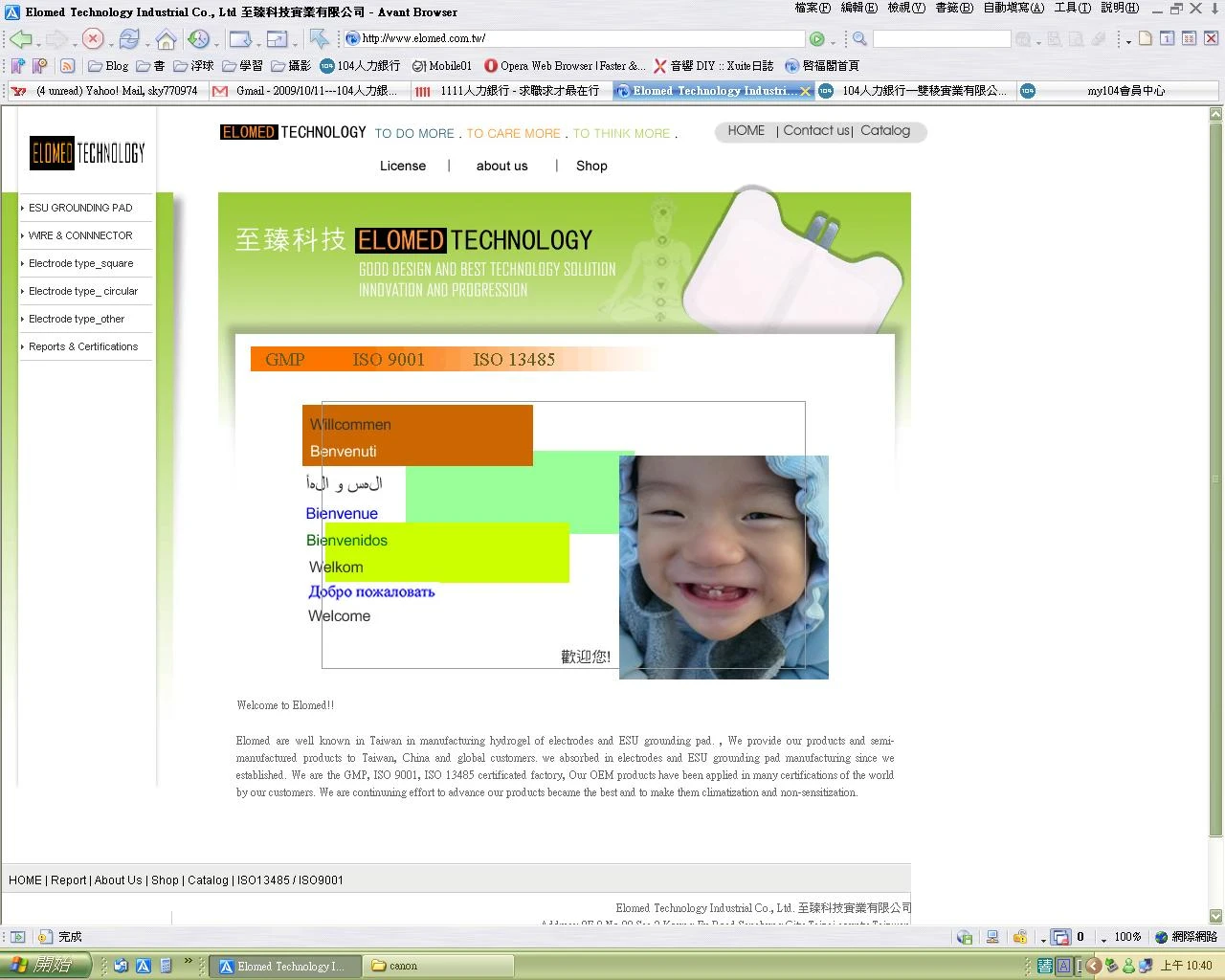1225x980 pixels.
Task: Open the 音響 DIY Xuite日誌 bookmark
Action: click(x=714, y=66)
